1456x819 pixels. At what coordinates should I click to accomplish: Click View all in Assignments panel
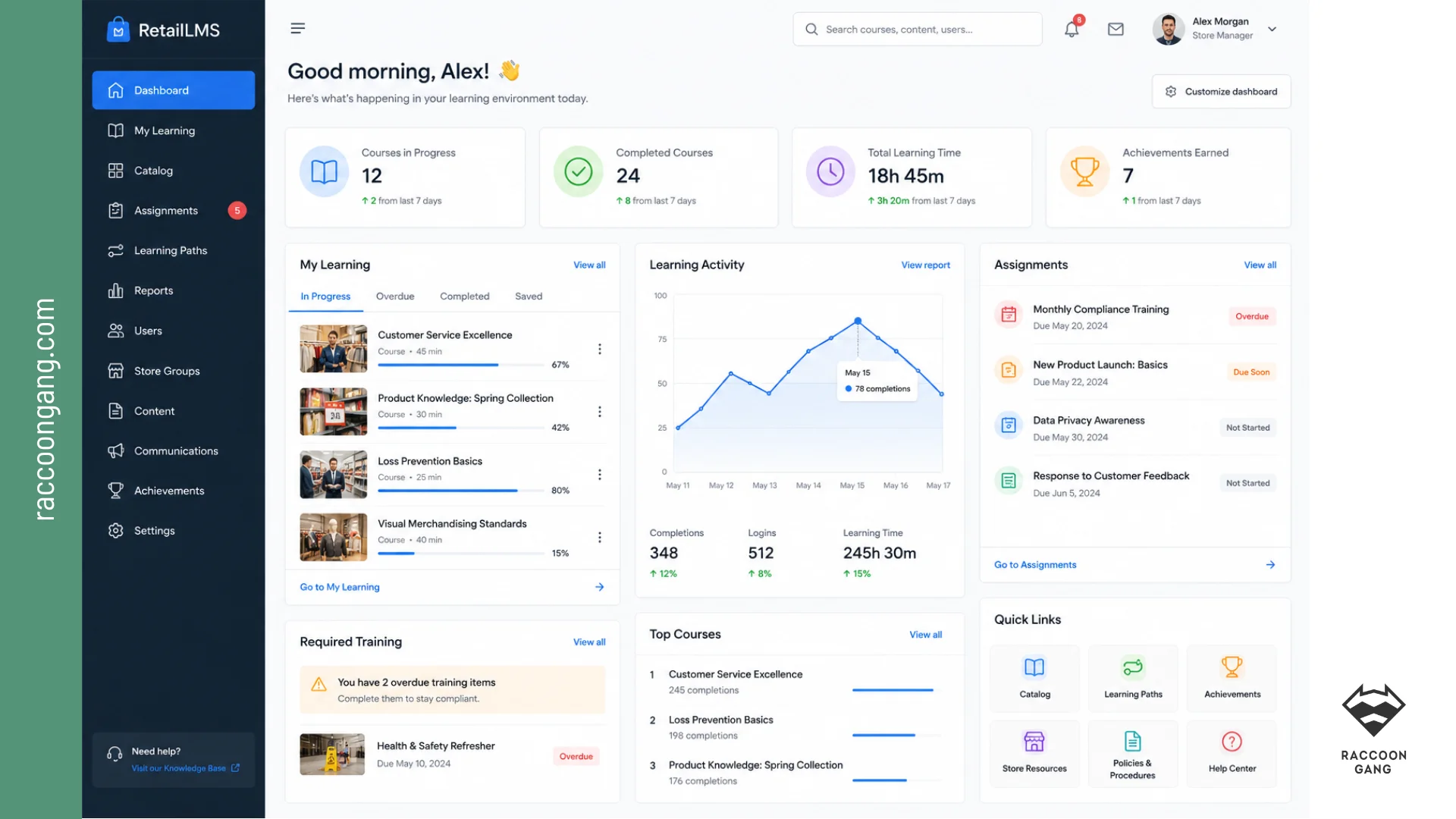point(1260,265)
